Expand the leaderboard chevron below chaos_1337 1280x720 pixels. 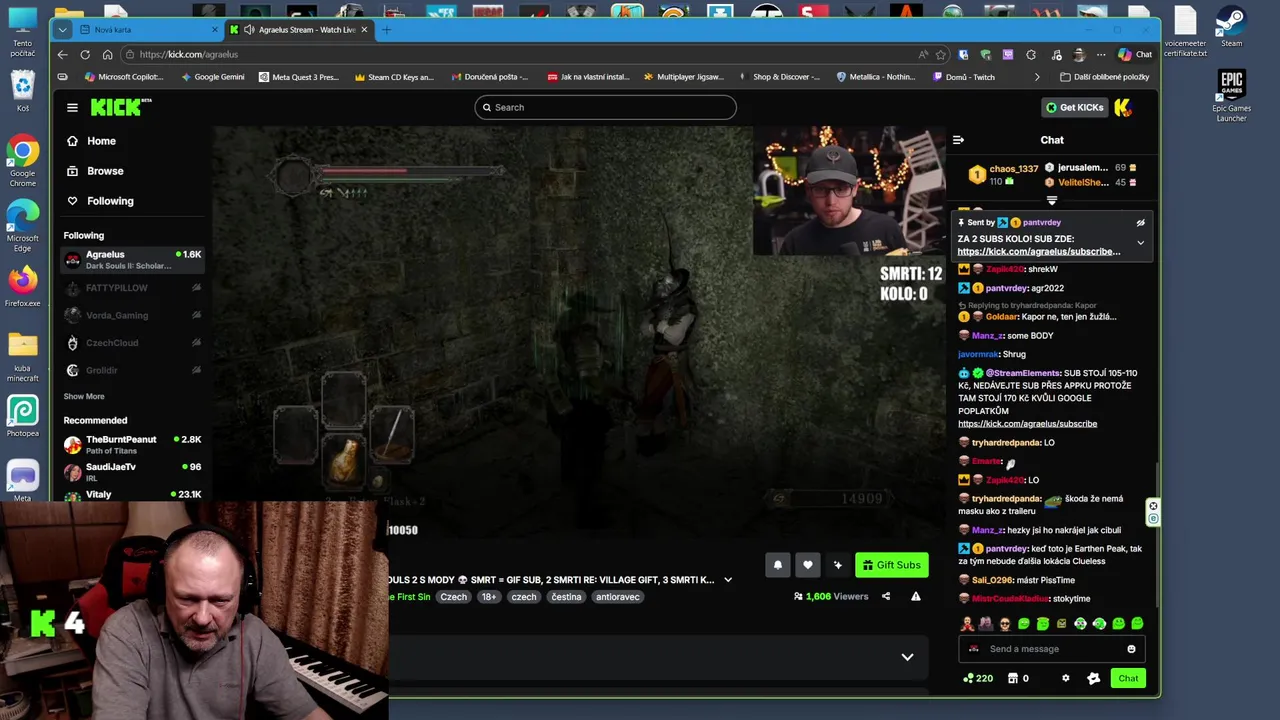coord(1051,201)
